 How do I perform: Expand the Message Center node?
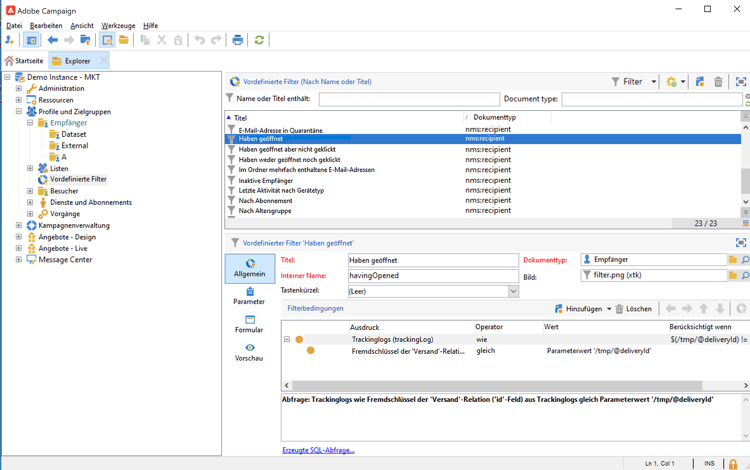pyautogui.click(x=19, y=260)
